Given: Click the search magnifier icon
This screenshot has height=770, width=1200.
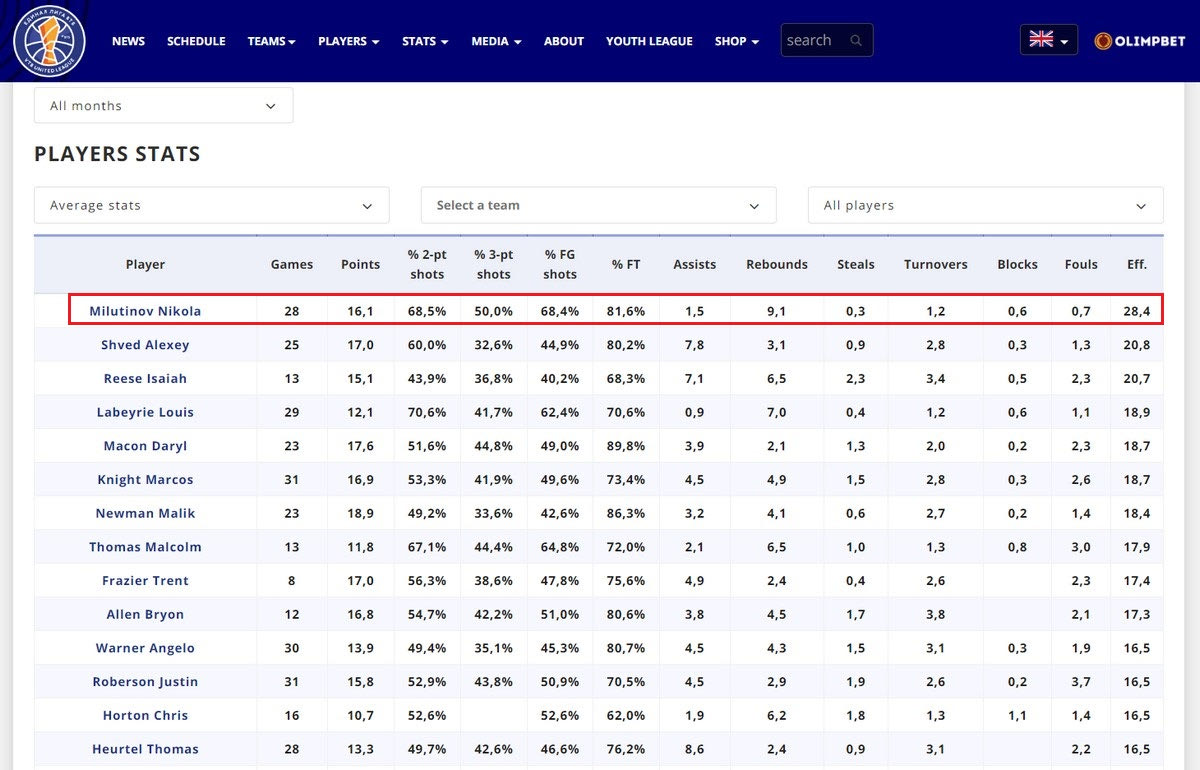Looking at the screenshot, I should (856, 41).
